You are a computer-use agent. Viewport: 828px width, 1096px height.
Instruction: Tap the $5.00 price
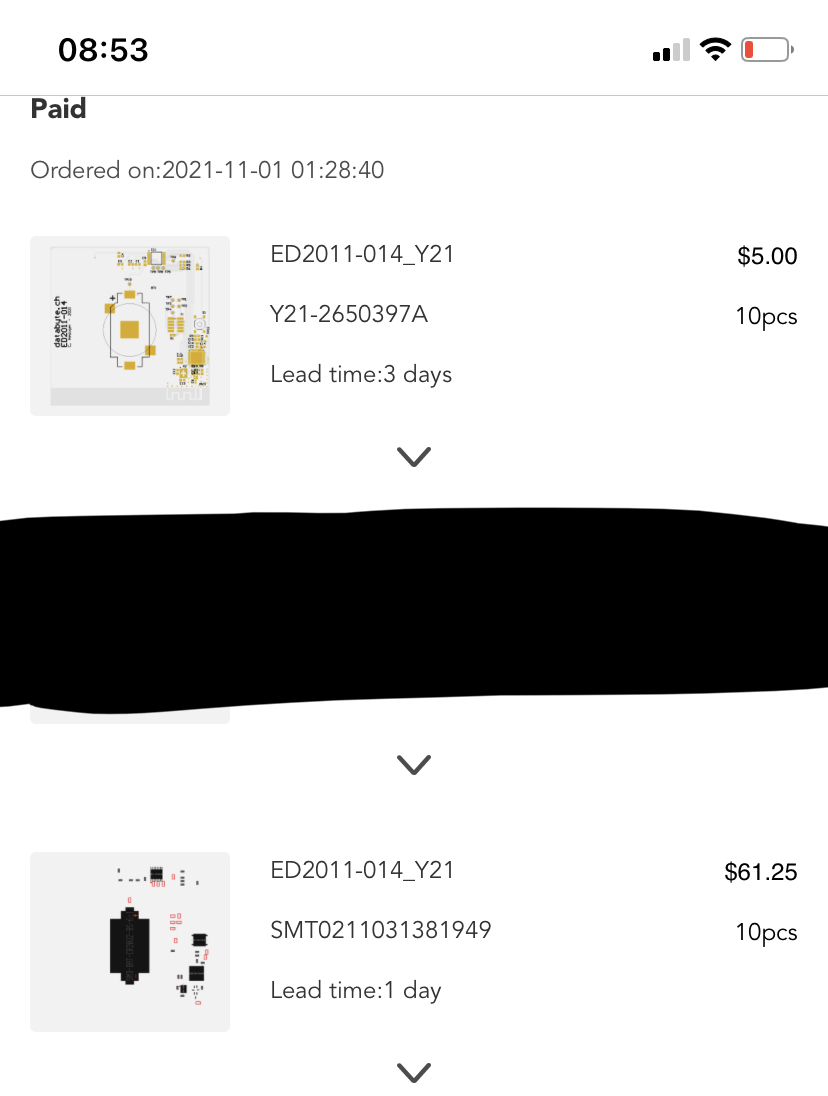click(x=767, y=256)
